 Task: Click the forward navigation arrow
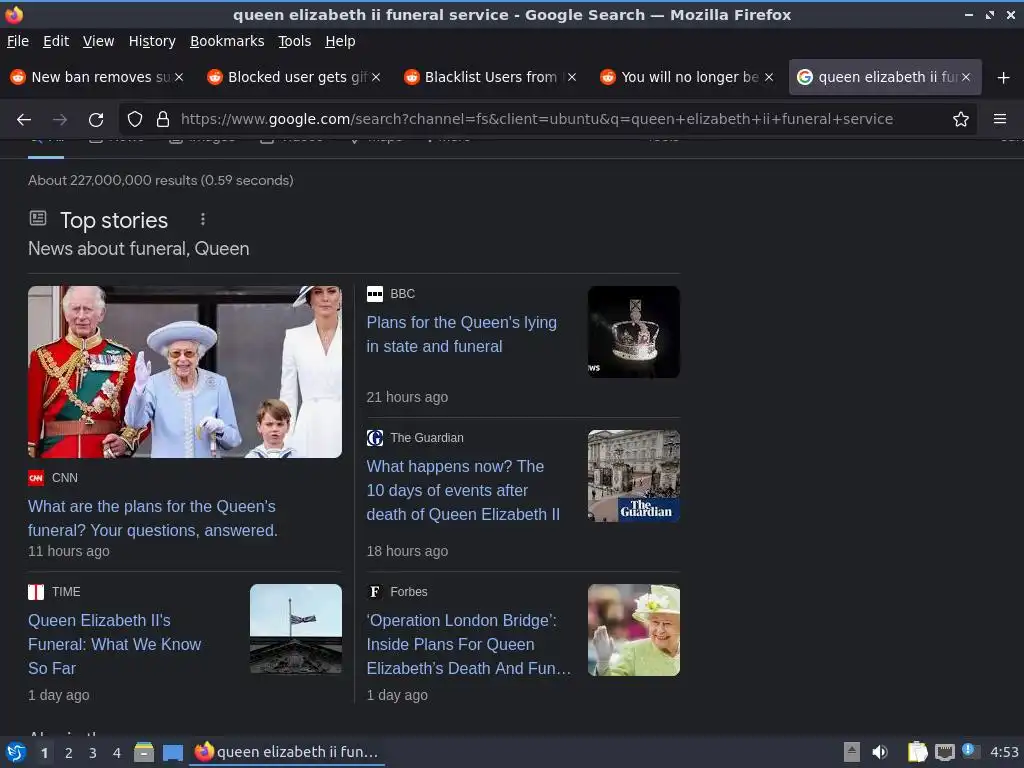(60, 120)
